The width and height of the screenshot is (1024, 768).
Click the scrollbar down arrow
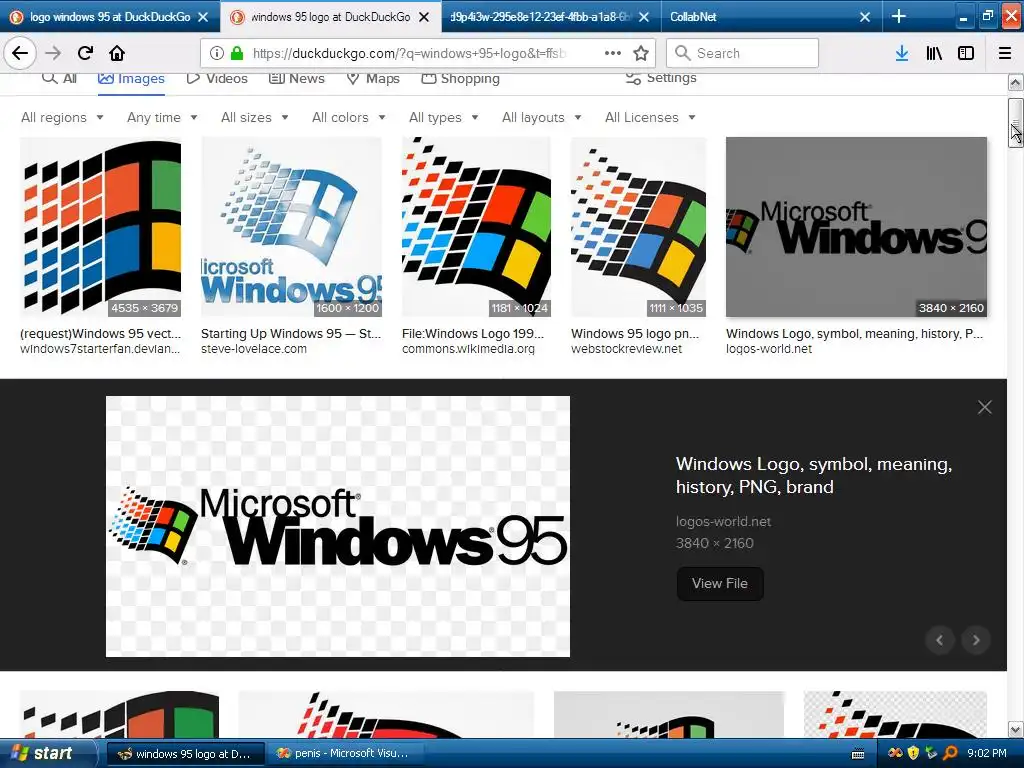[1016, 729]
